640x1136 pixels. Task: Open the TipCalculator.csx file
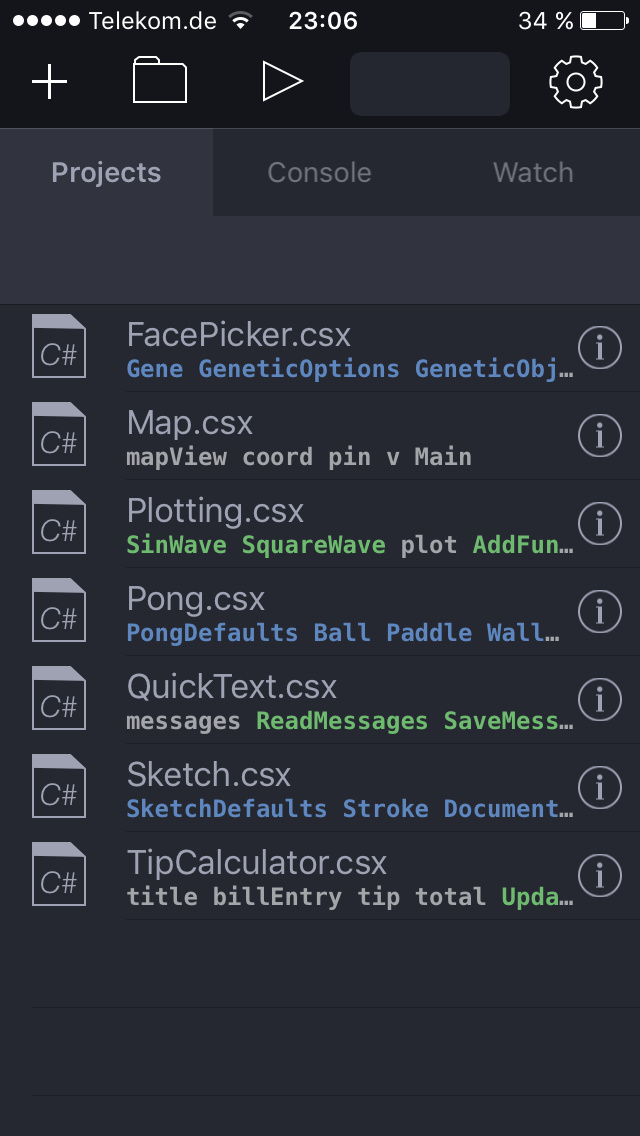tap(257, 862)
